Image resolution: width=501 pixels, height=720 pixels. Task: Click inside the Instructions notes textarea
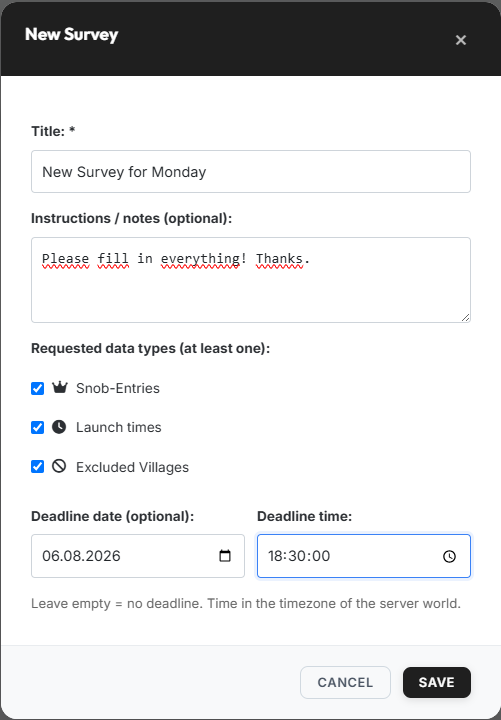click(251, 280)
